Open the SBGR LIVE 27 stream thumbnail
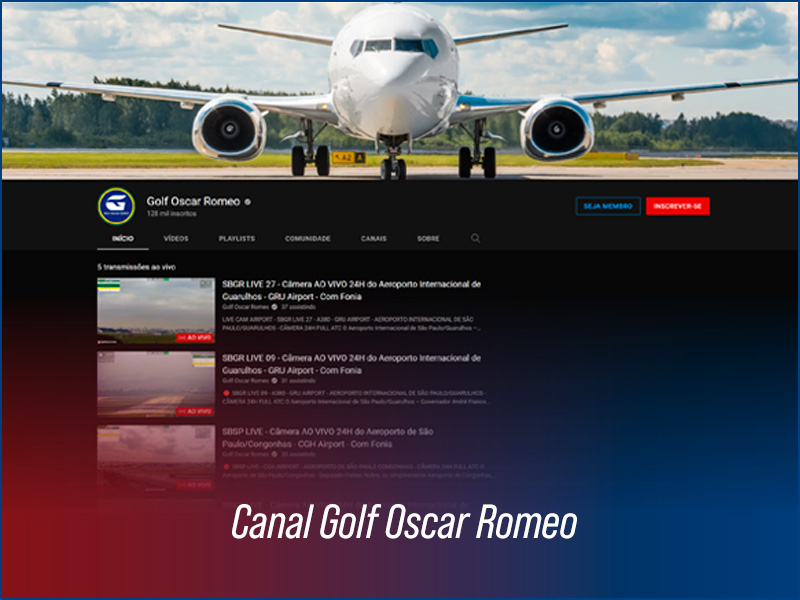 point(156,310)
